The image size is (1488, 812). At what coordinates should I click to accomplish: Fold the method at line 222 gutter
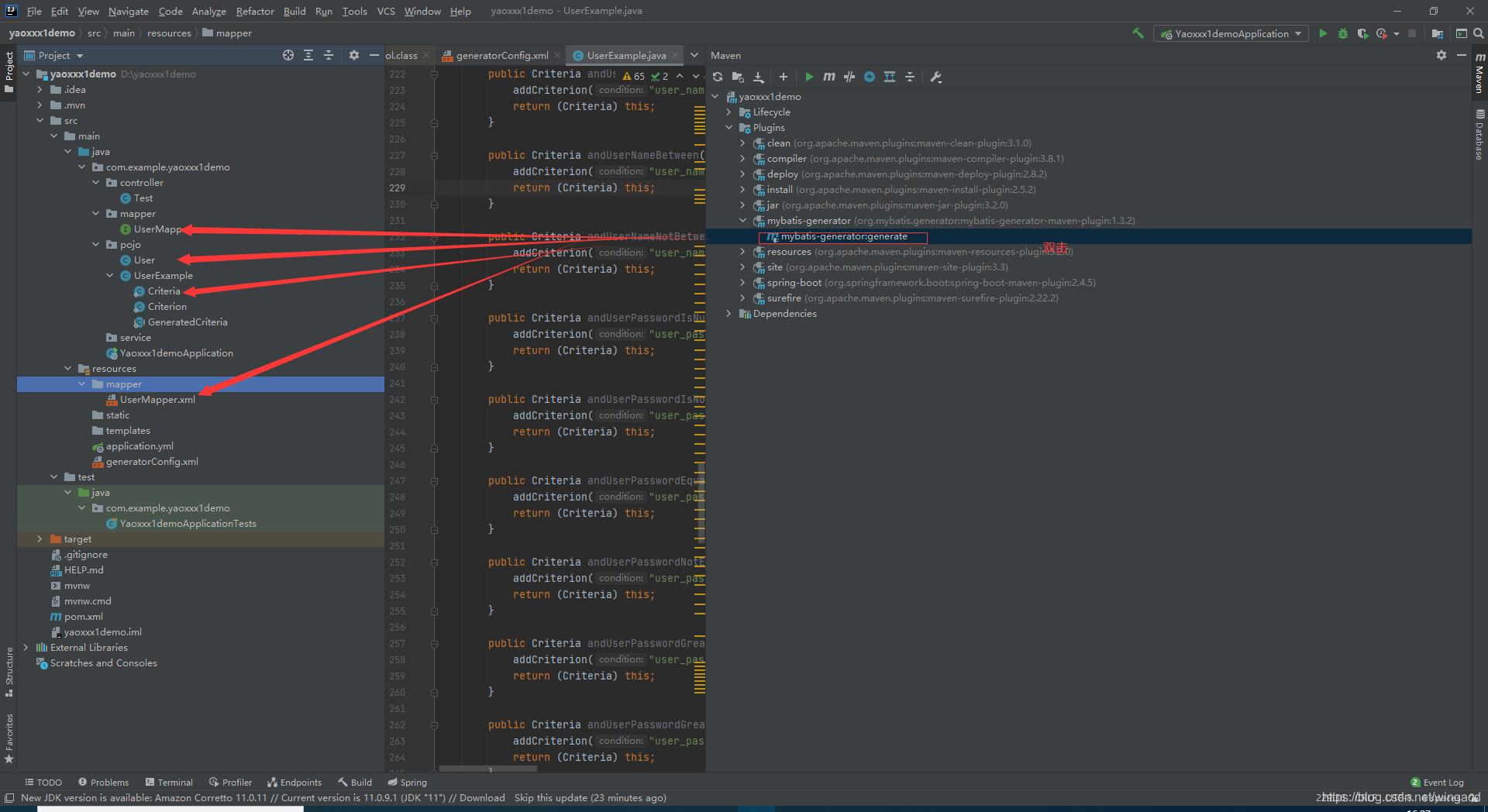coord(434,74)
